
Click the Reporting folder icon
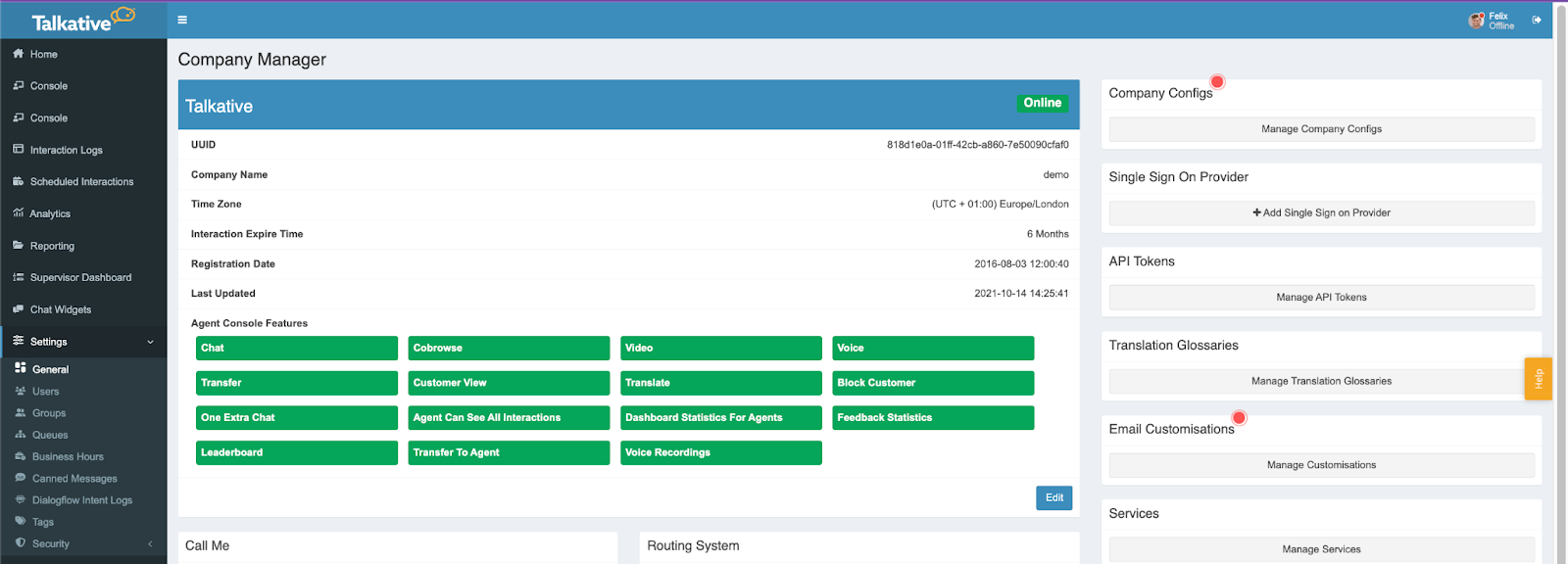(19, 246)
